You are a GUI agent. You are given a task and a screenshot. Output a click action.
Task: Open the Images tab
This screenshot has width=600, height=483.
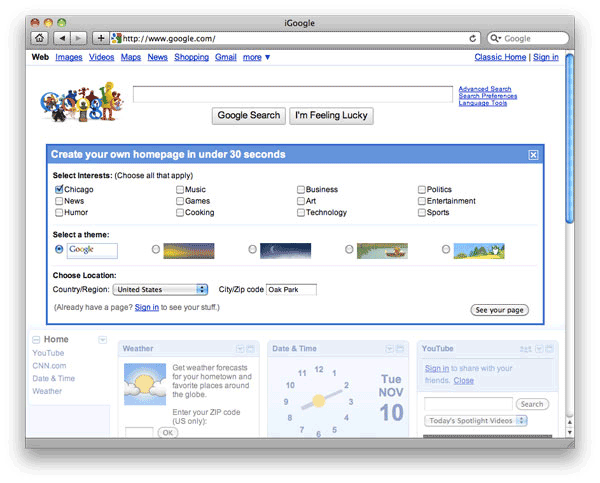[68, 57]
